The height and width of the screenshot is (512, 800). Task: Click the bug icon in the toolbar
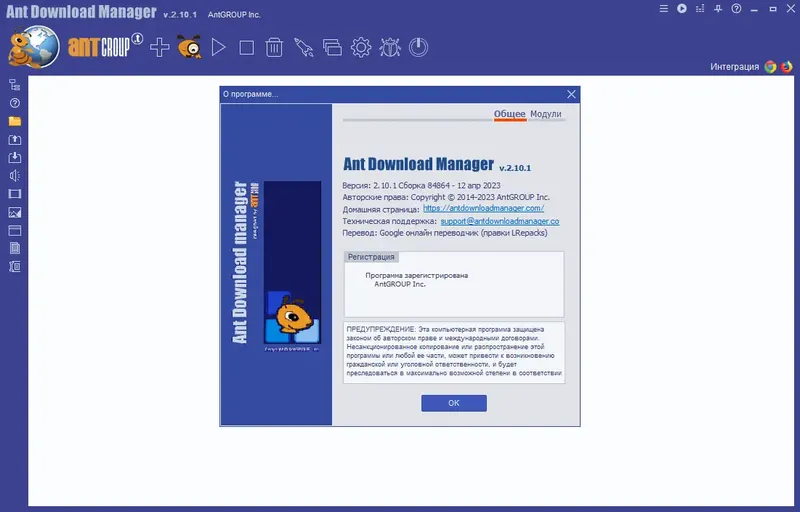(390, 47)
